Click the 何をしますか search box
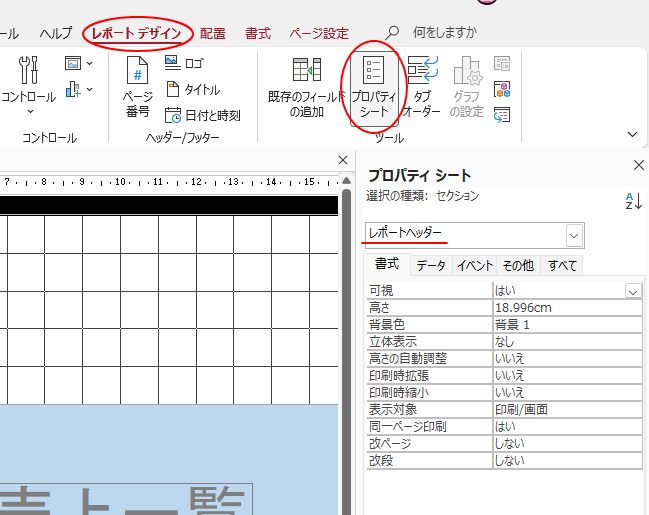Viewport: 649px width, 515px height. [445, 32]
